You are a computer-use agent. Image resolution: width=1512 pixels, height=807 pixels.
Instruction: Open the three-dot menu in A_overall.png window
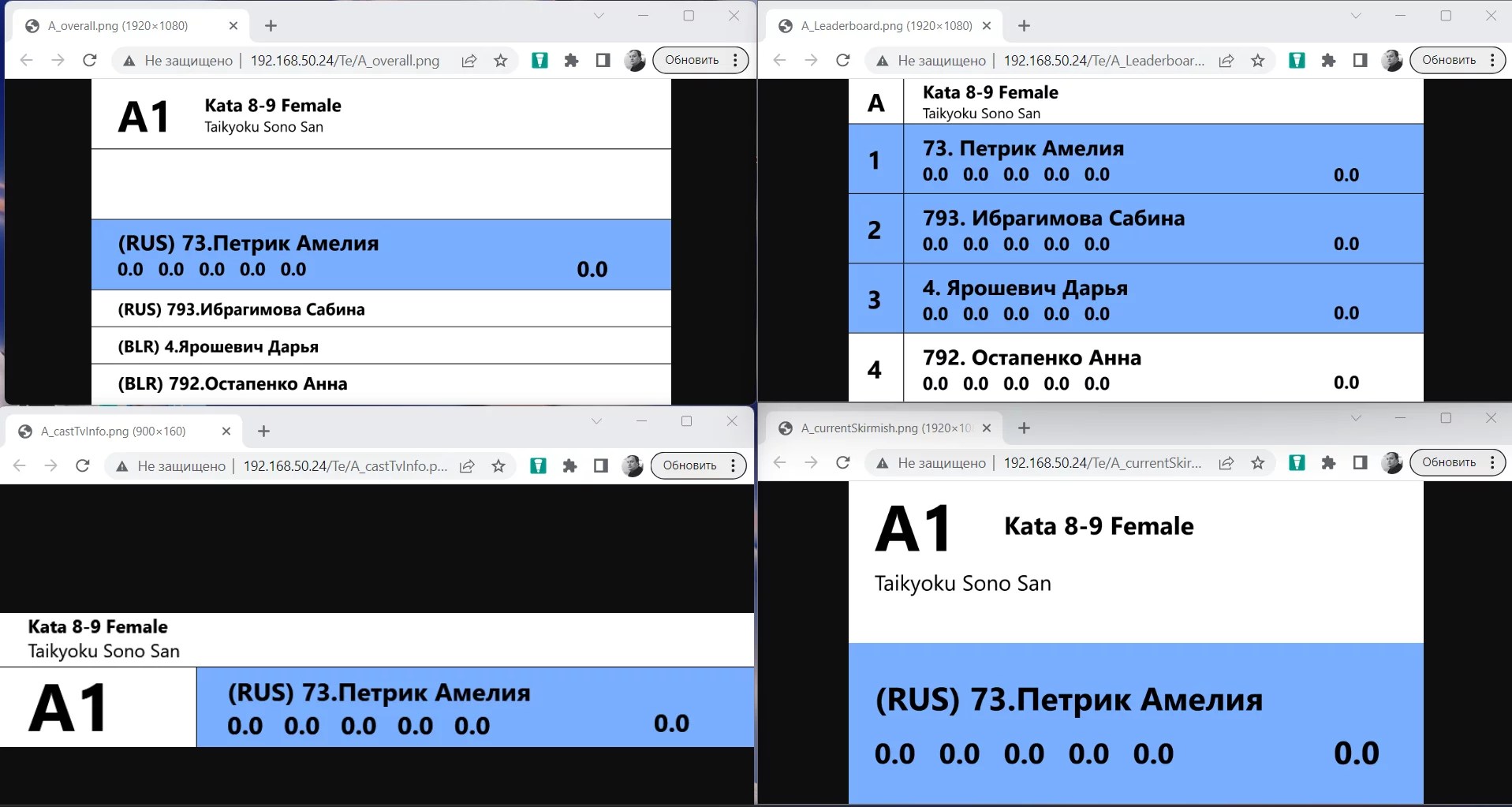pyautogui.click(x=735, y=60)
